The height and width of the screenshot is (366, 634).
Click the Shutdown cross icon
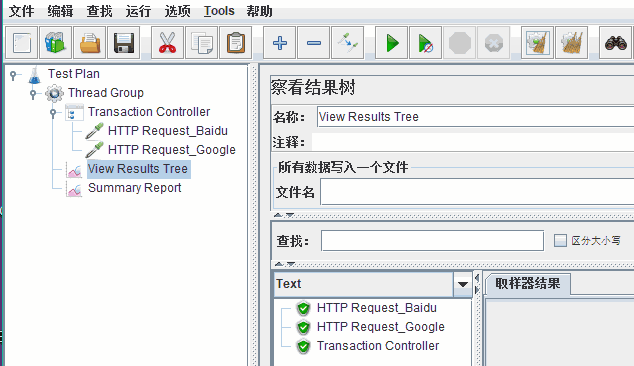(494, 43)
